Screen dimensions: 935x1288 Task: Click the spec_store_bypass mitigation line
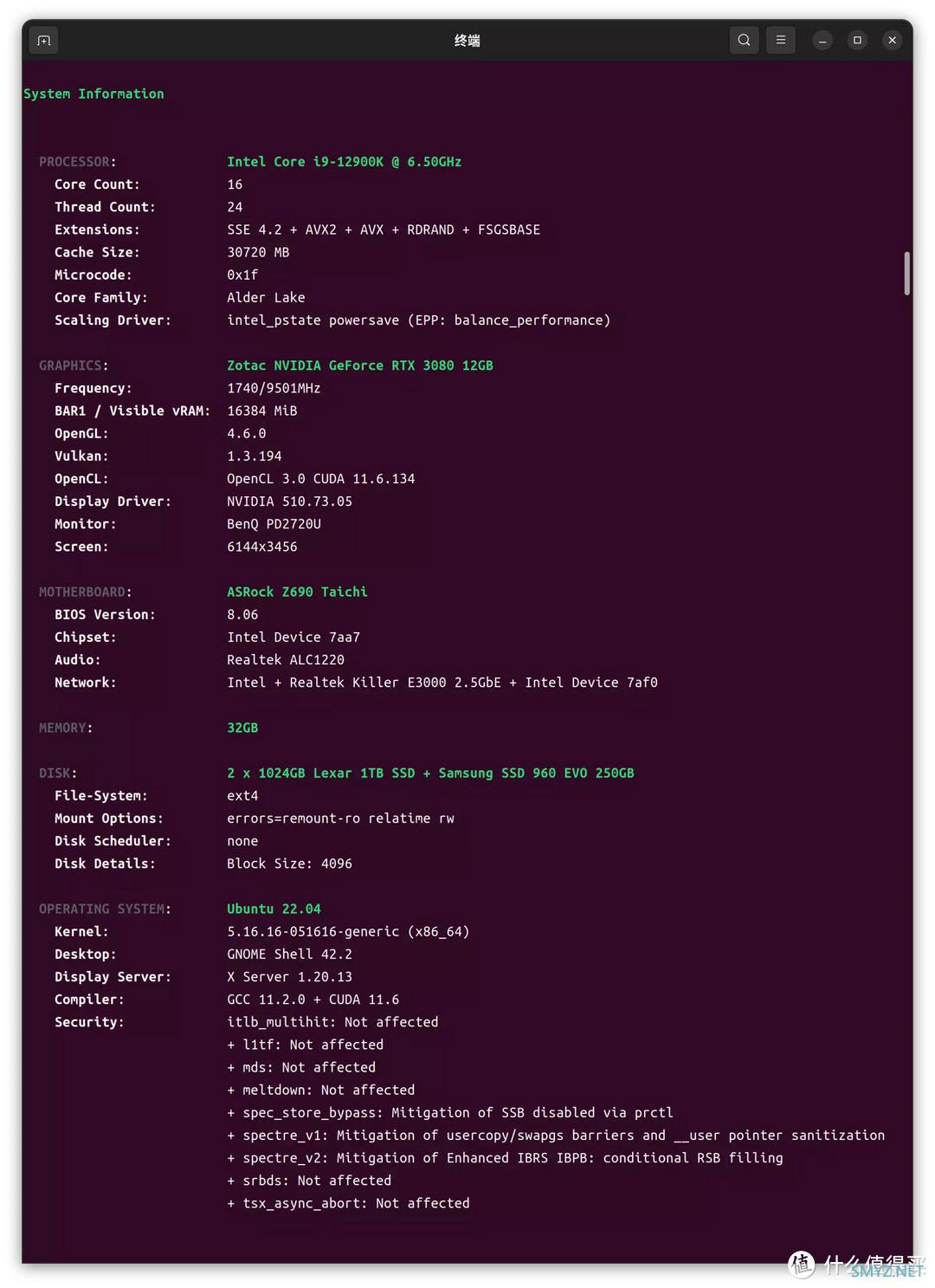[x=450, y=1112]
